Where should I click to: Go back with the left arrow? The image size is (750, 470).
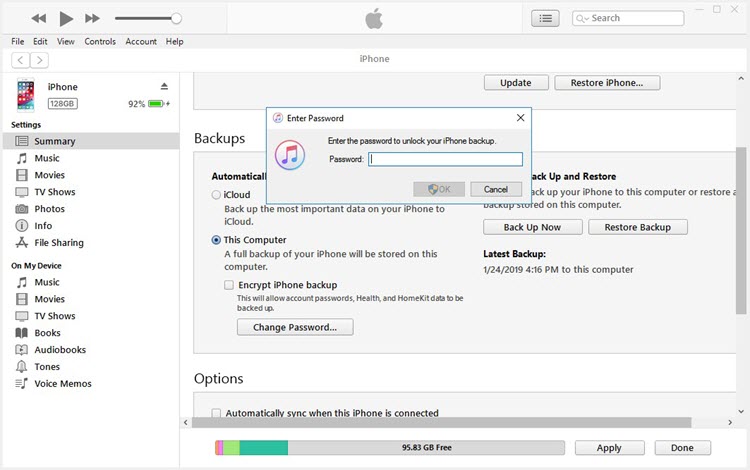(20, 60)
